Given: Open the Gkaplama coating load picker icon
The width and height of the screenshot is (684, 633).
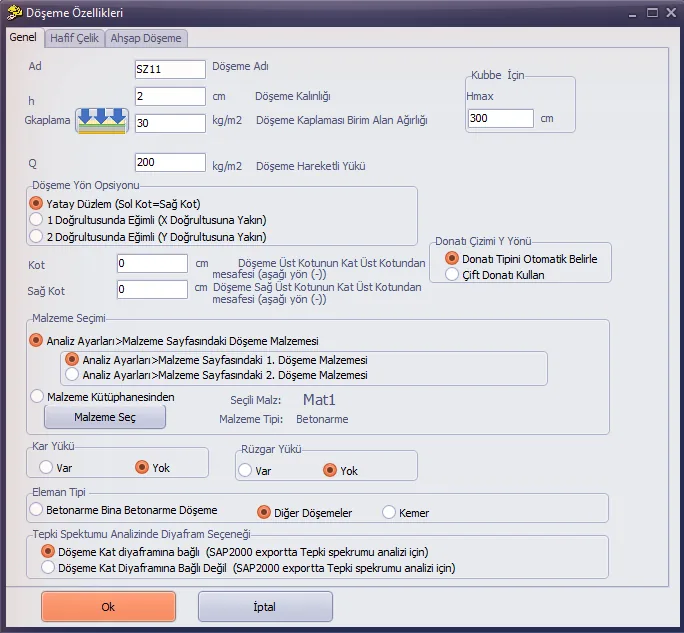Looking at the screenshot, I should pos(102,121).
